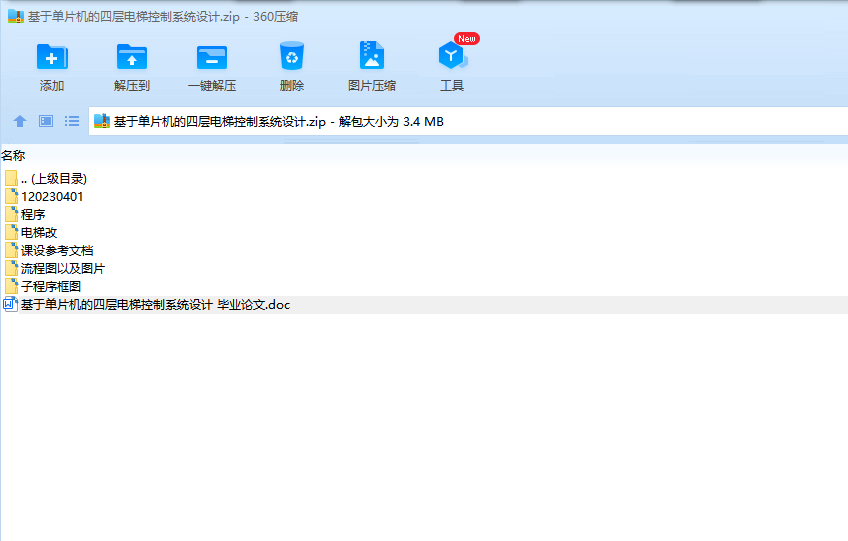848x541 pixels.
Task: Click the 解压到 (Extract to) icon
Action: click(x=131, y=56)
